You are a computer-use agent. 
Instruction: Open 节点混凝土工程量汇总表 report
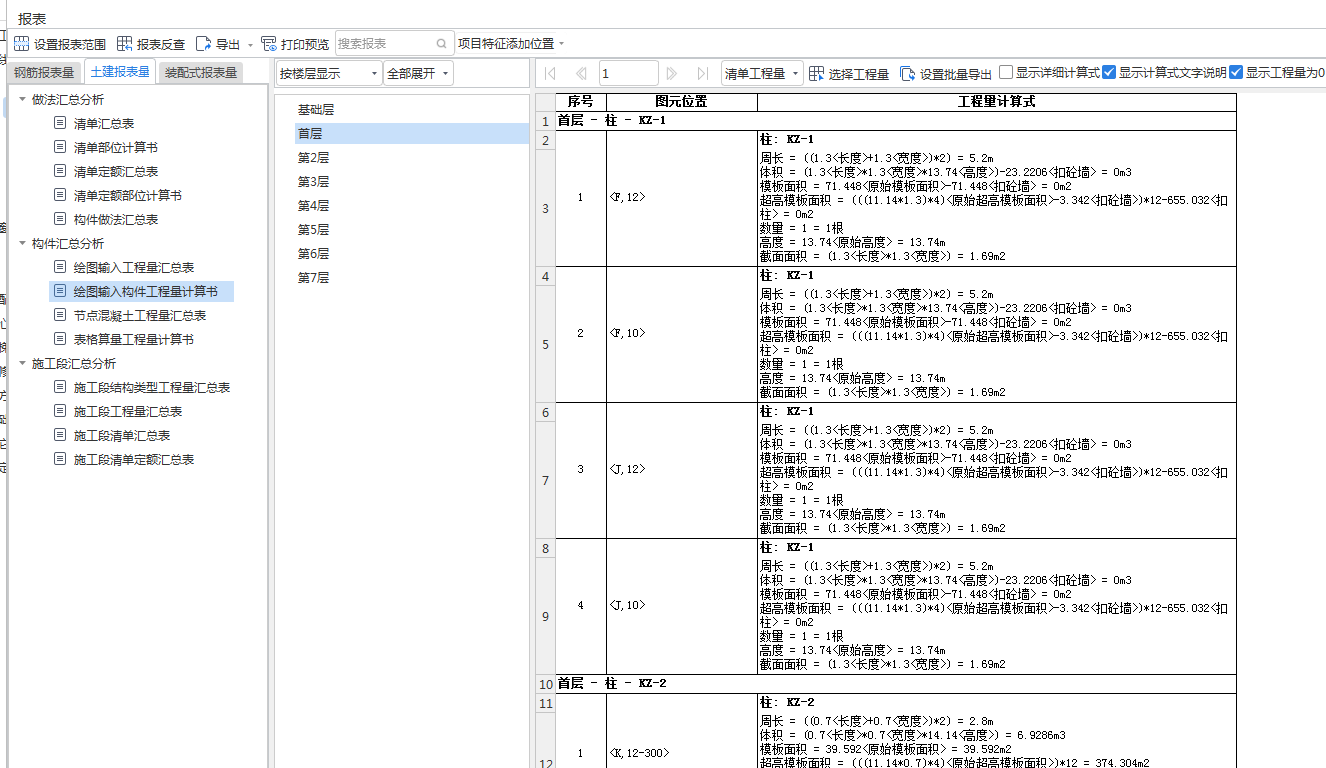140,315
